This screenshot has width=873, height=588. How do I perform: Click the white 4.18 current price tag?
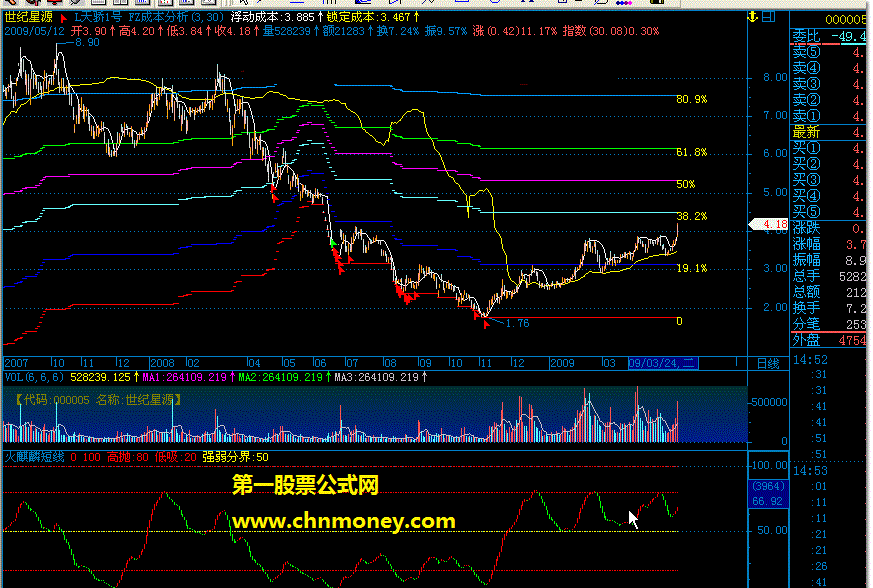click(769, 224)
